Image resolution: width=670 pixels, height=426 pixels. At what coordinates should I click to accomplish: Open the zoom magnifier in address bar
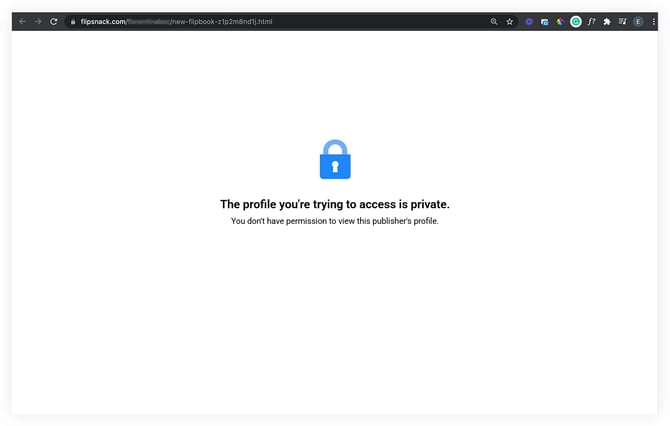click(x=494, y=21)
